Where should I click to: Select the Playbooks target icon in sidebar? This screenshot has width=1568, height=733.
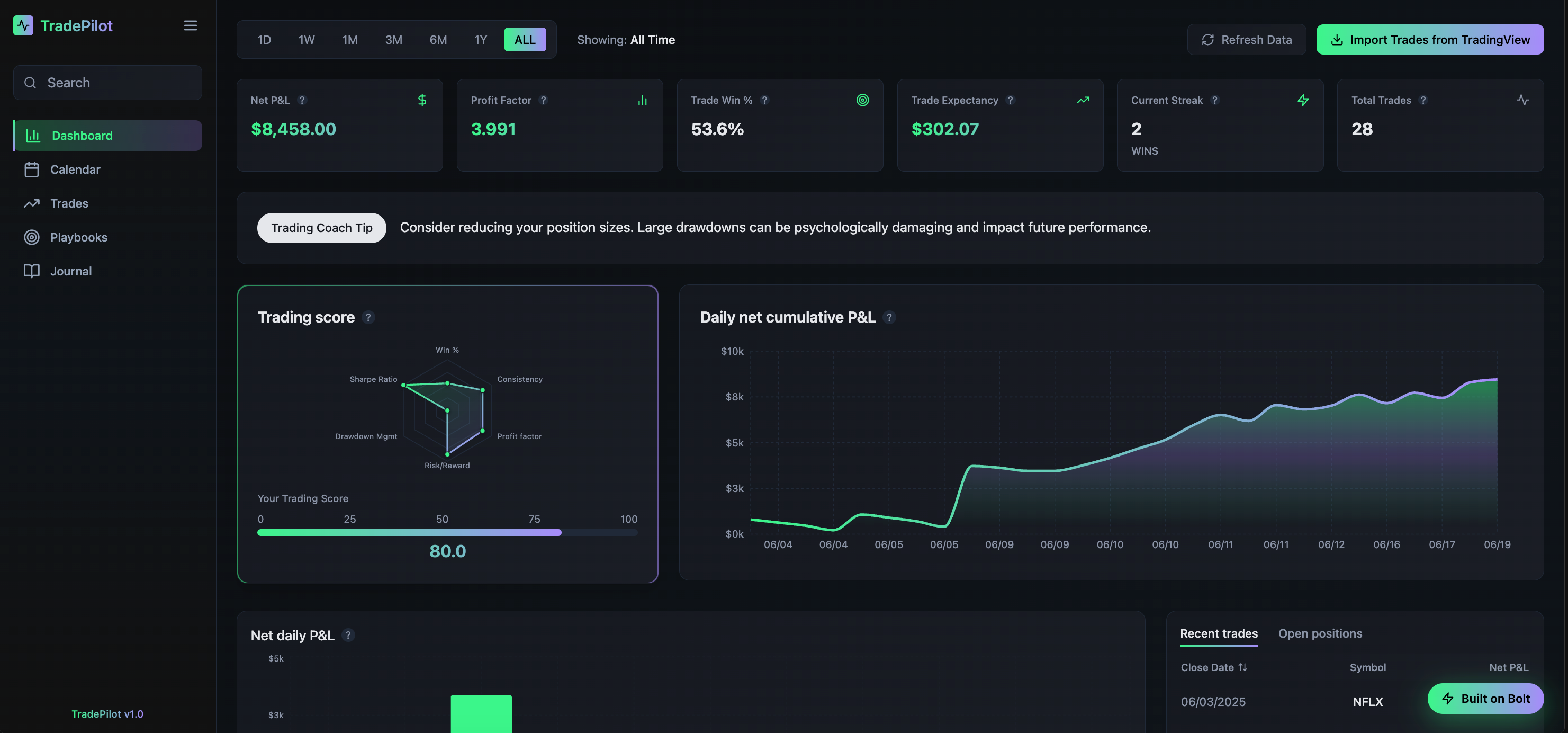(x=32, y=237)
